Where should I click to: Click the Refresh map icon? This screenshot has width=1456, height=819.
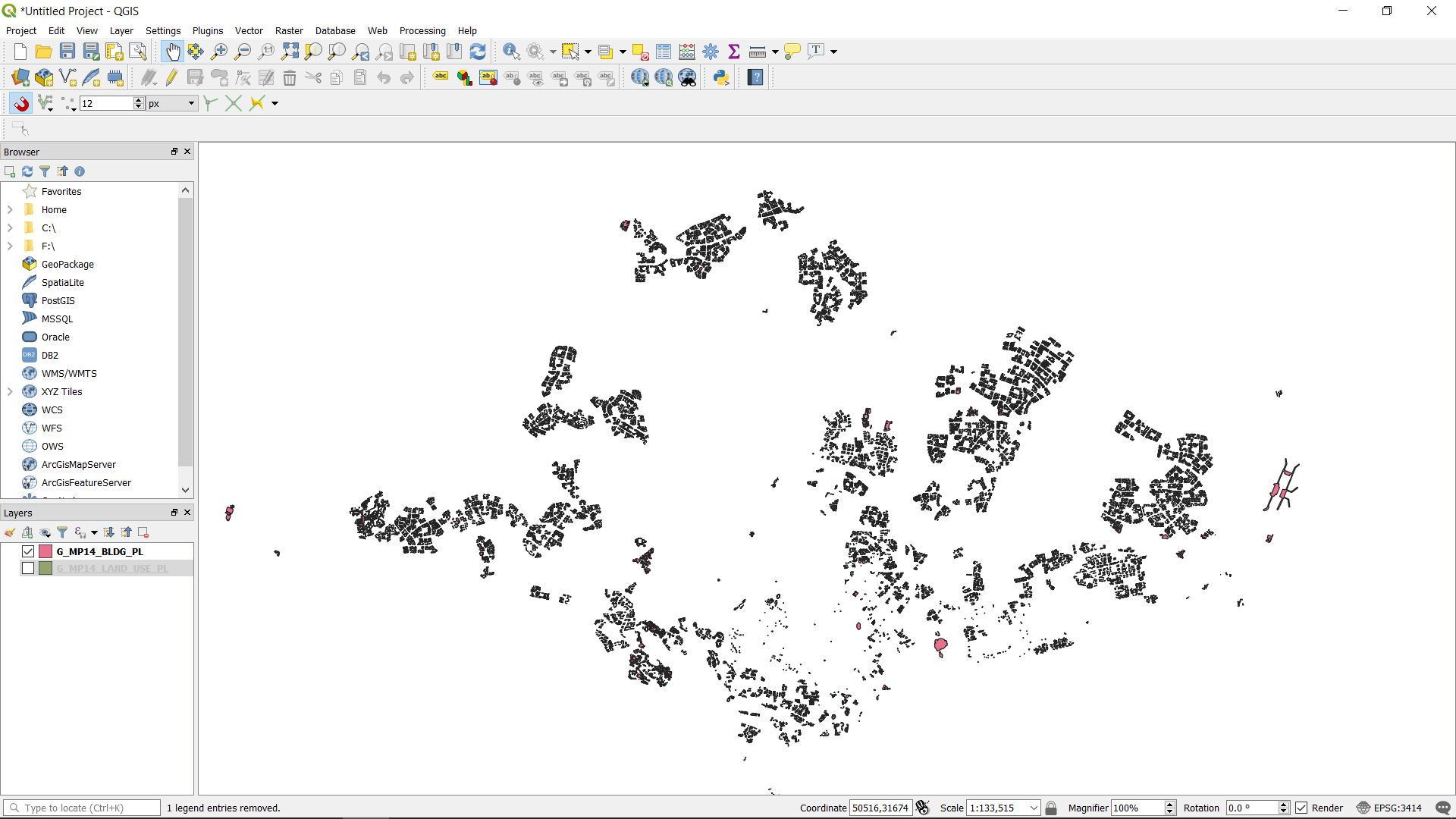click(x=478, y=52)
